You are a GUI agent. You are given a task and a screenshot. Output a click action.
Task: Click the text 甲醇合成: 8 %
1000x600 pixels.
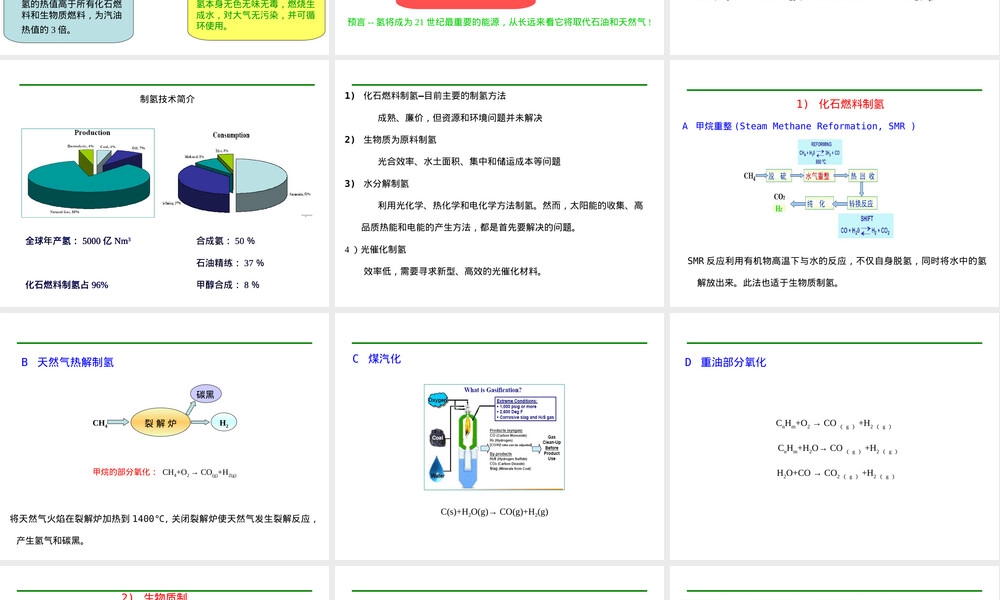pyautogui.click(x=228, y=285)
